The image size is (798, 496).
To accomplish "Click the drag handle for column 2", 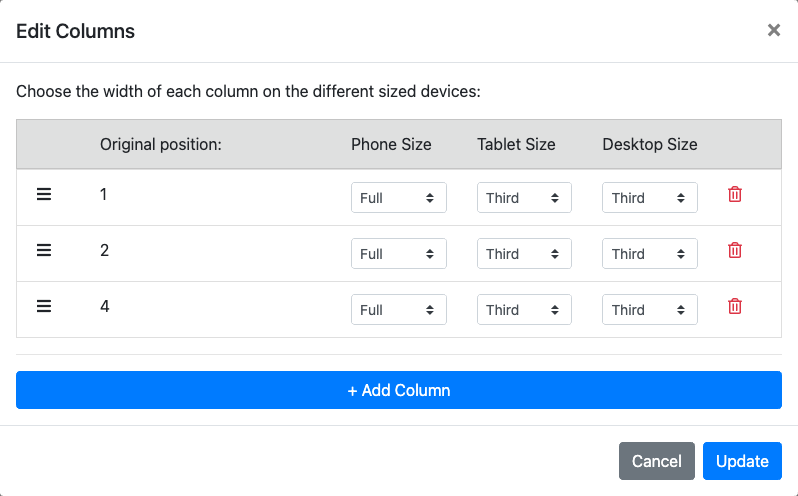I will tap(44, 251).
